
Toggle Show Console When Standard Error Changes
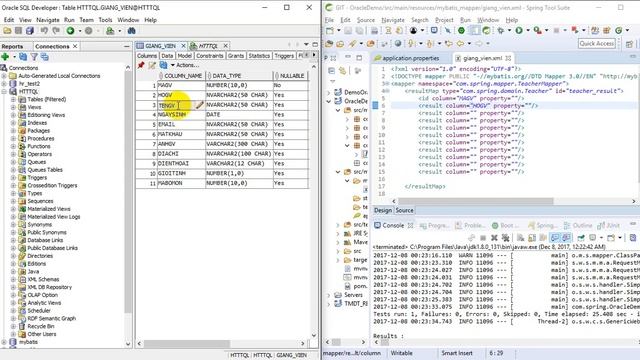(566, 237)
